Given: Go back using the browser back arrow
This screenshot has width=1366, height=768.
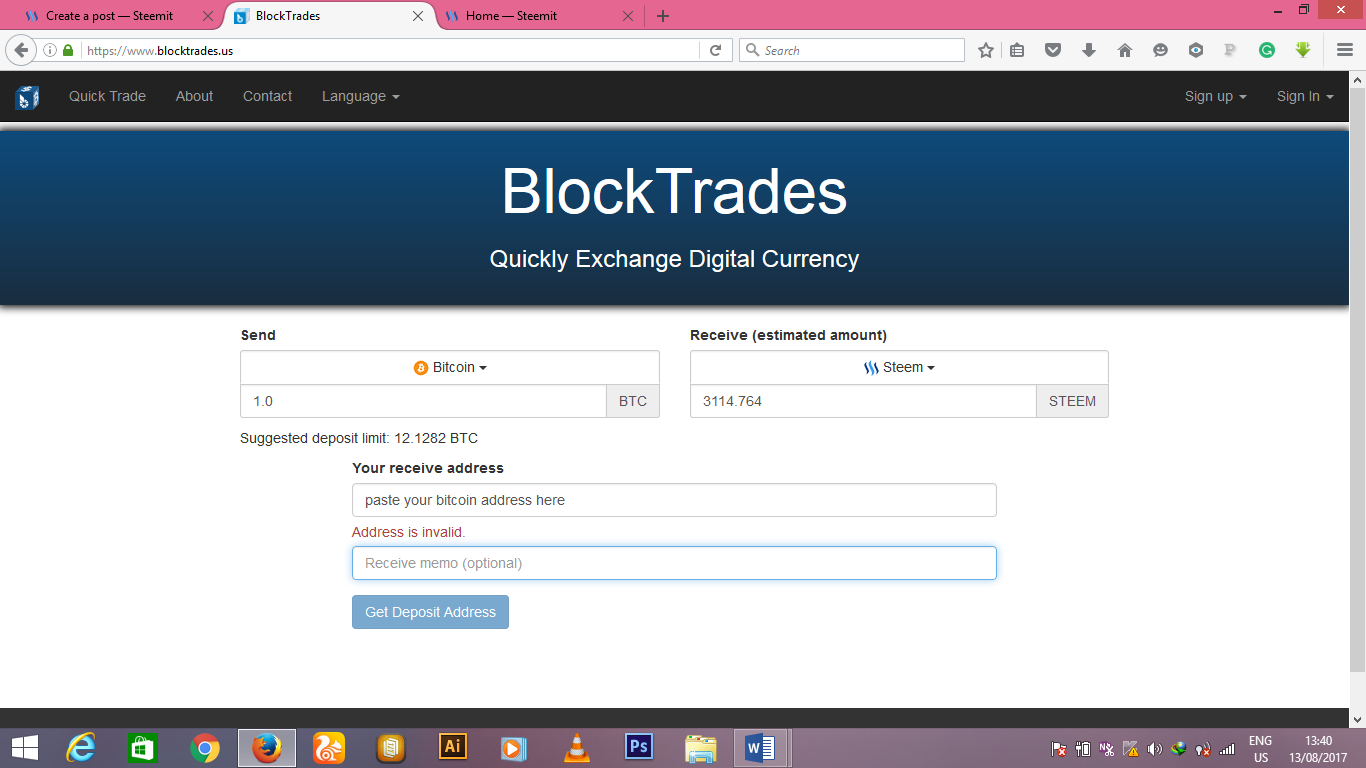Looking at the screenshot, I should click(21, 50).
